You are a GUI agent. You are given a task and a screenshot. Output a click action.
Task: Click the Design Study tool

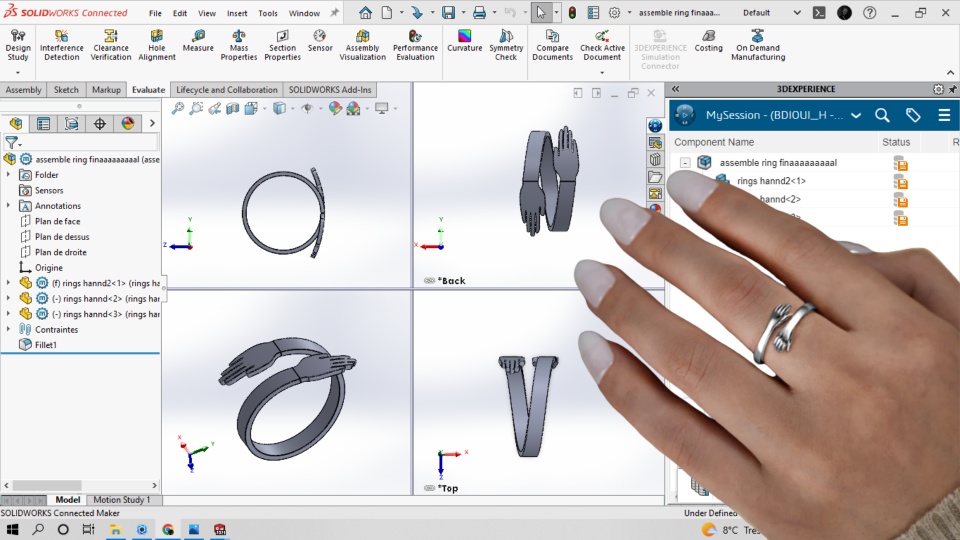pos(18,45)
